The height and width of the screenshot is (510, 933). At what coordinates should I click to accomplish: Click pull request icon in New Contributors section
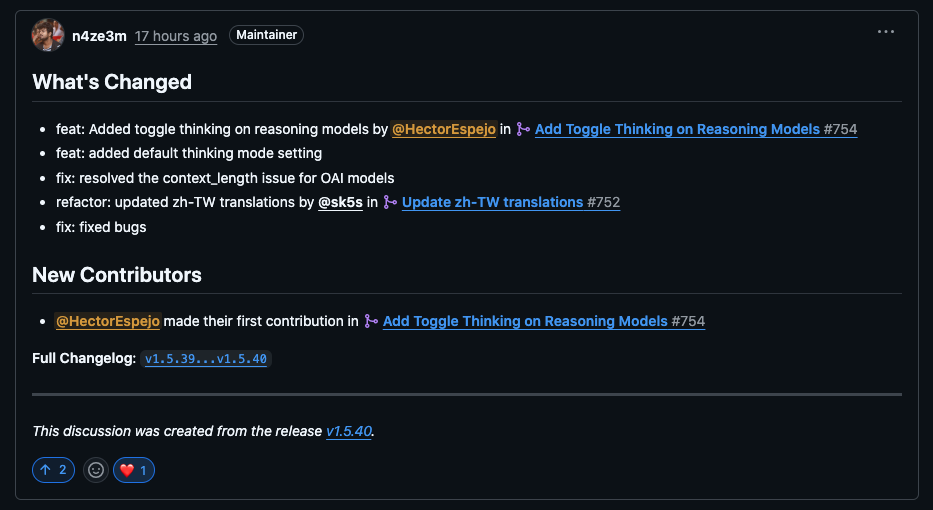tap(371, 321)
